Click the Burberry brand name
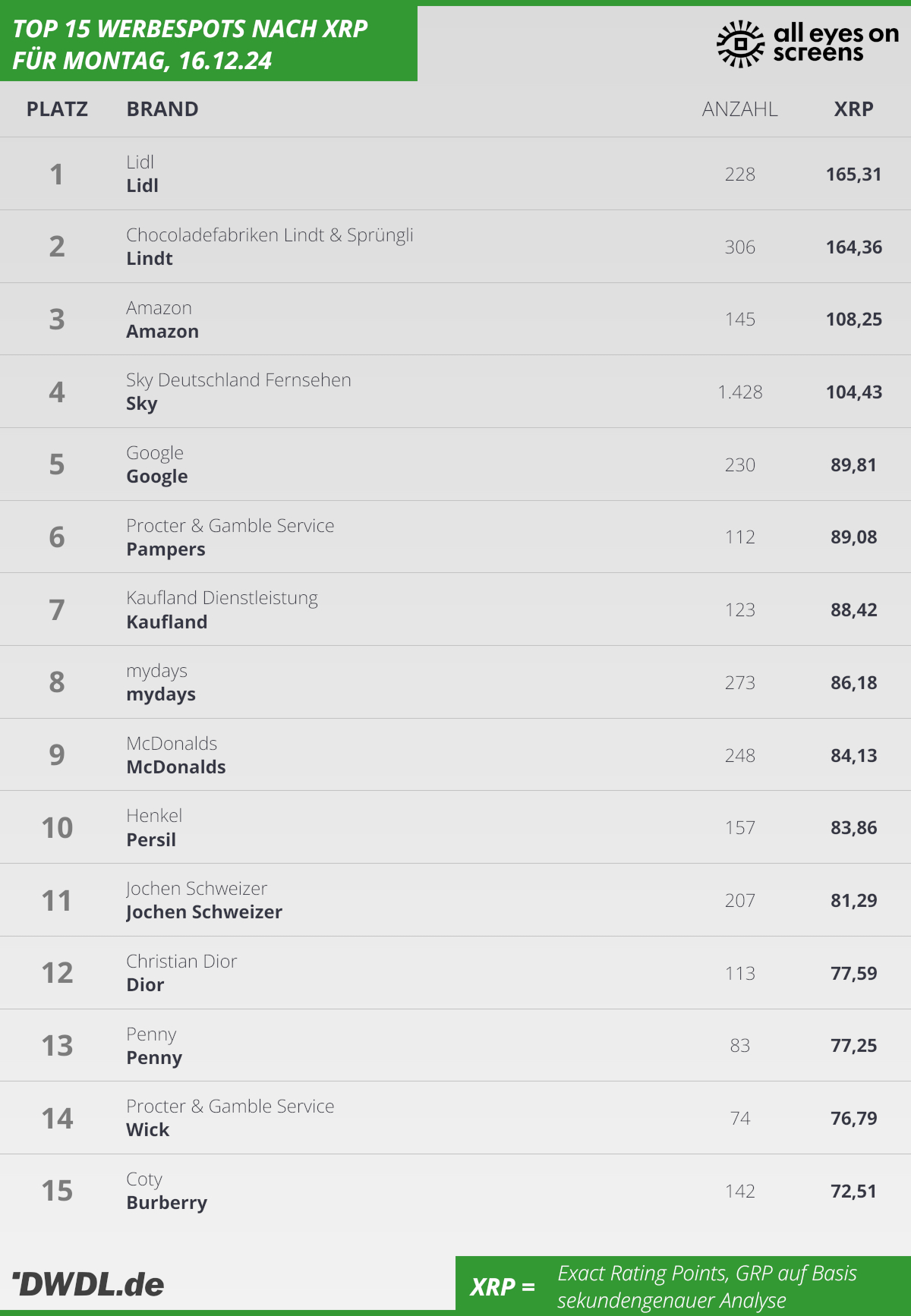The image size is (911, 1316). 167,1204
